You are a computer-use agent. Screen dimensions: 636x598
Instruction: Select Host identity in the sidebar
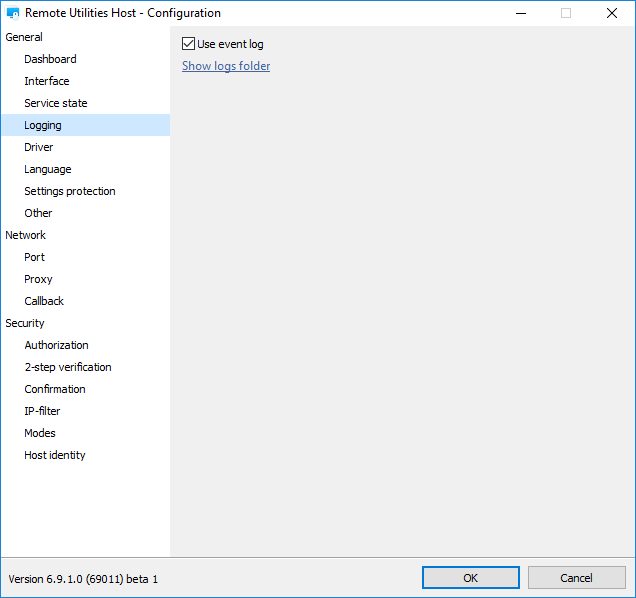click(x=55, y=455)
